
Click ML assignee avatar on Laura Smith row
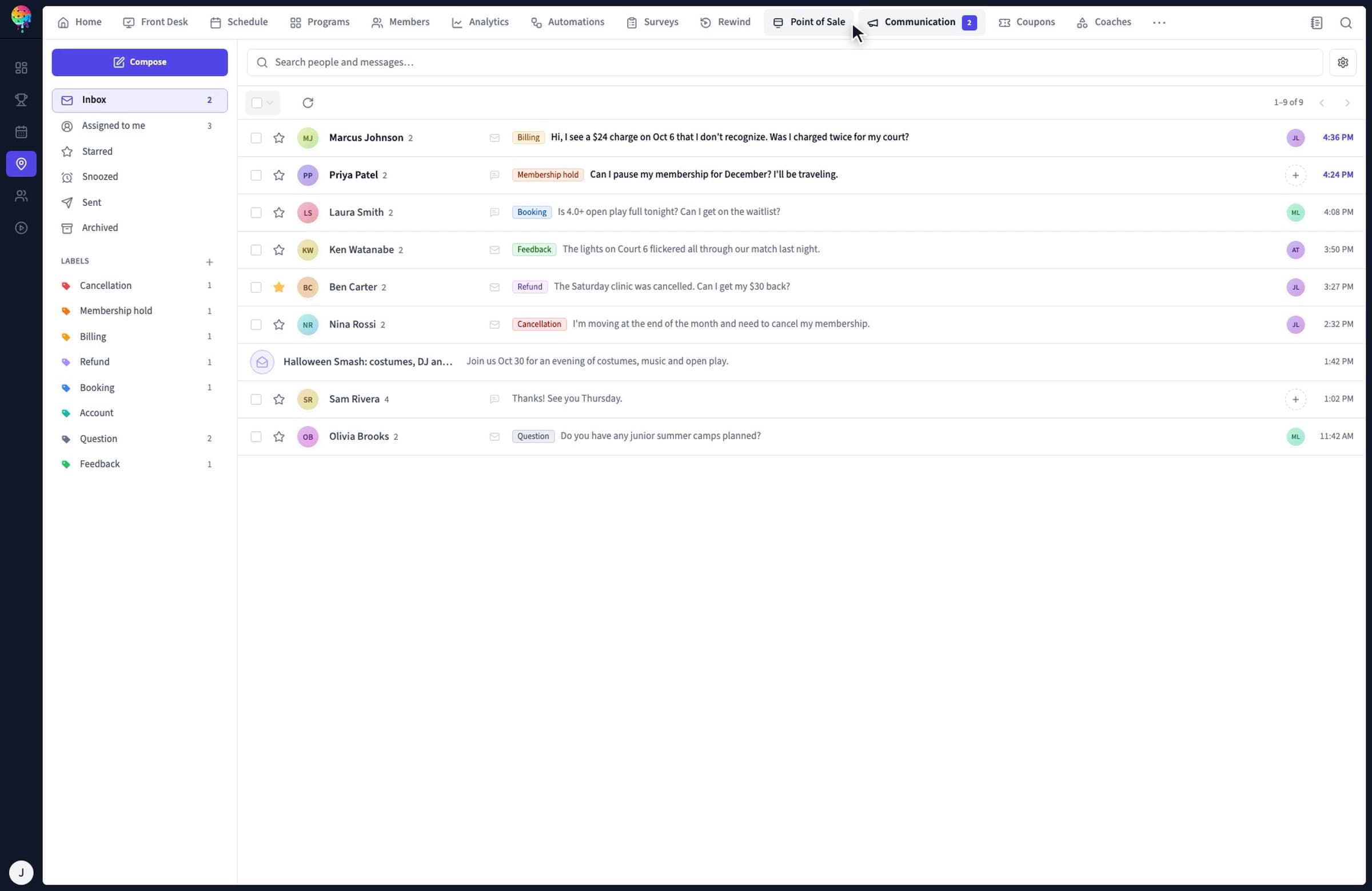tap(1295, 212)
